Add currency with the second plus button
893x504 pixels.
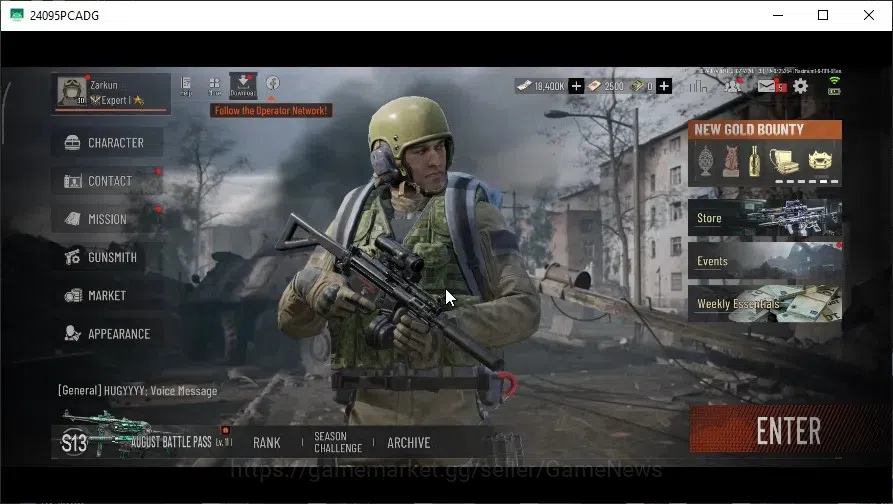click(663, 86)
